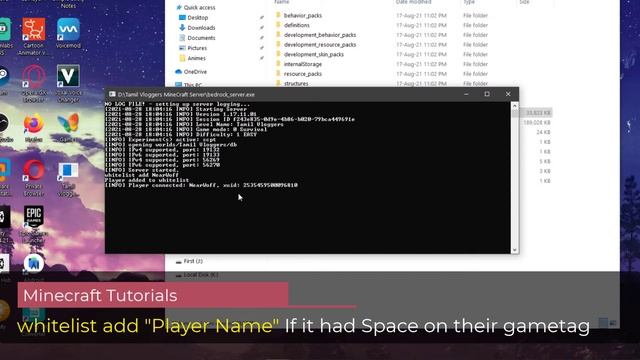This screenshot has width=640, height=360.
Task: Click the console scrollbar down arrow
Action: coord(514,249)
